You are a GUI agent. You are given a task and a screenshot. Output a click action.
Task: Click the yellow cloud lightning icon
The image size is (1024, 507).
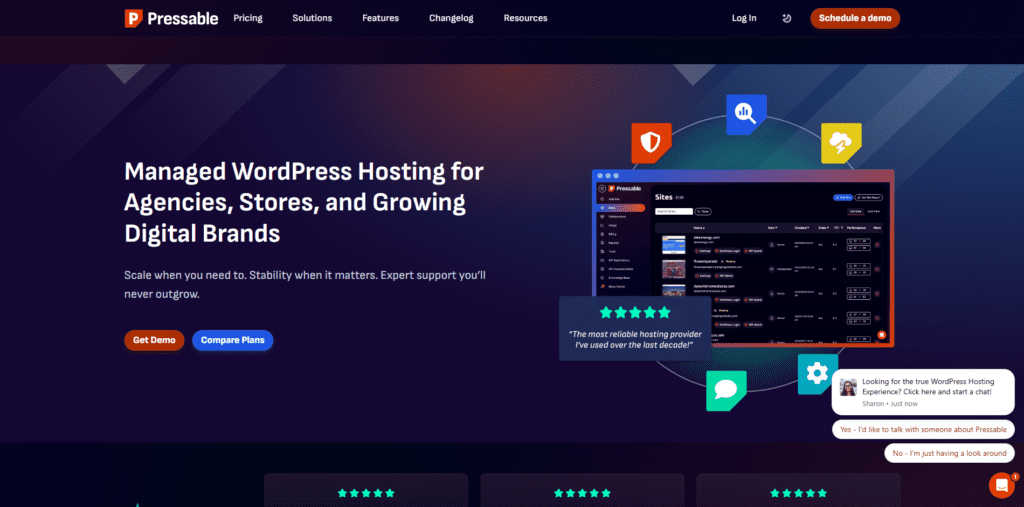[x=841, y=143]
